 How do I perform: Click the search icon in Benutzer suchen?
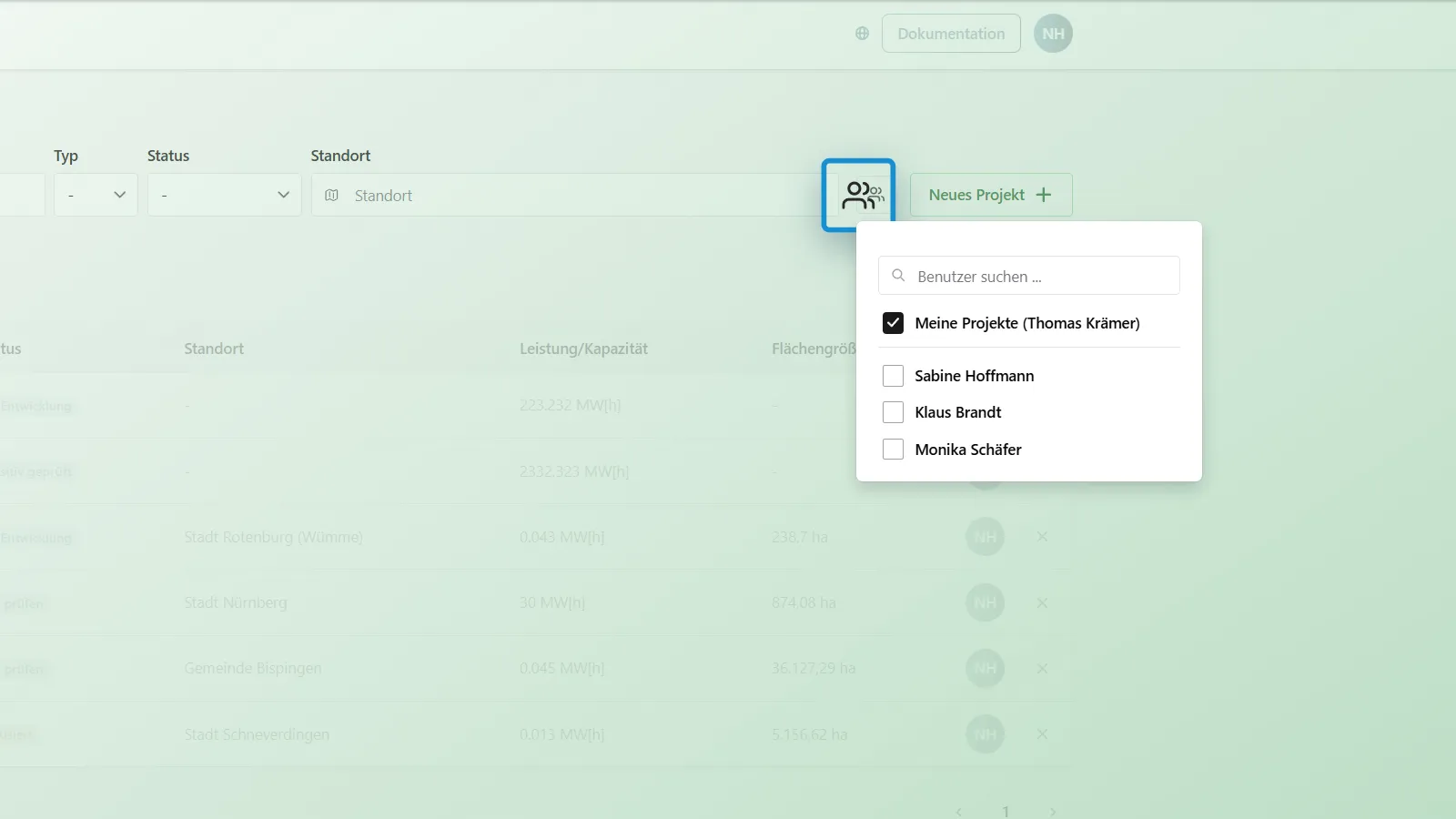click(x=898, y=276)
